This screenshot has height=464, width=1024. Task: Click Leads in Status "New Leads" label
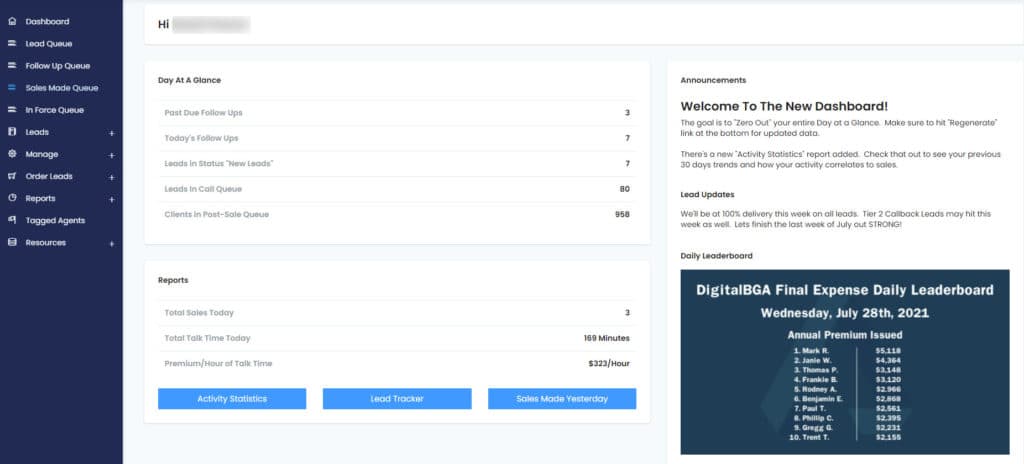tap(219, 163)
